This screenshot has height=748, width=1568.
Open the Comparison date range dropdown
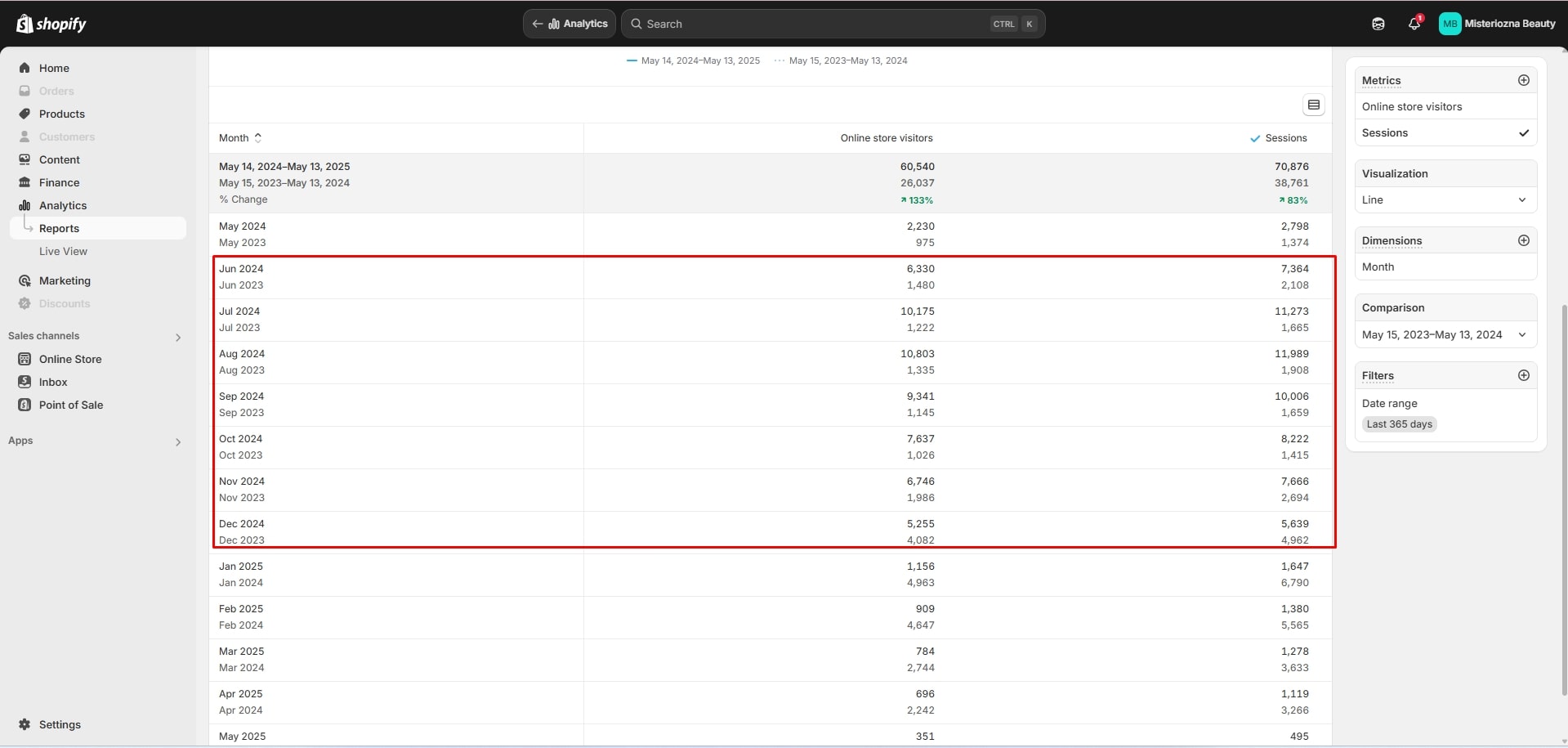[x=1445, y=334]
